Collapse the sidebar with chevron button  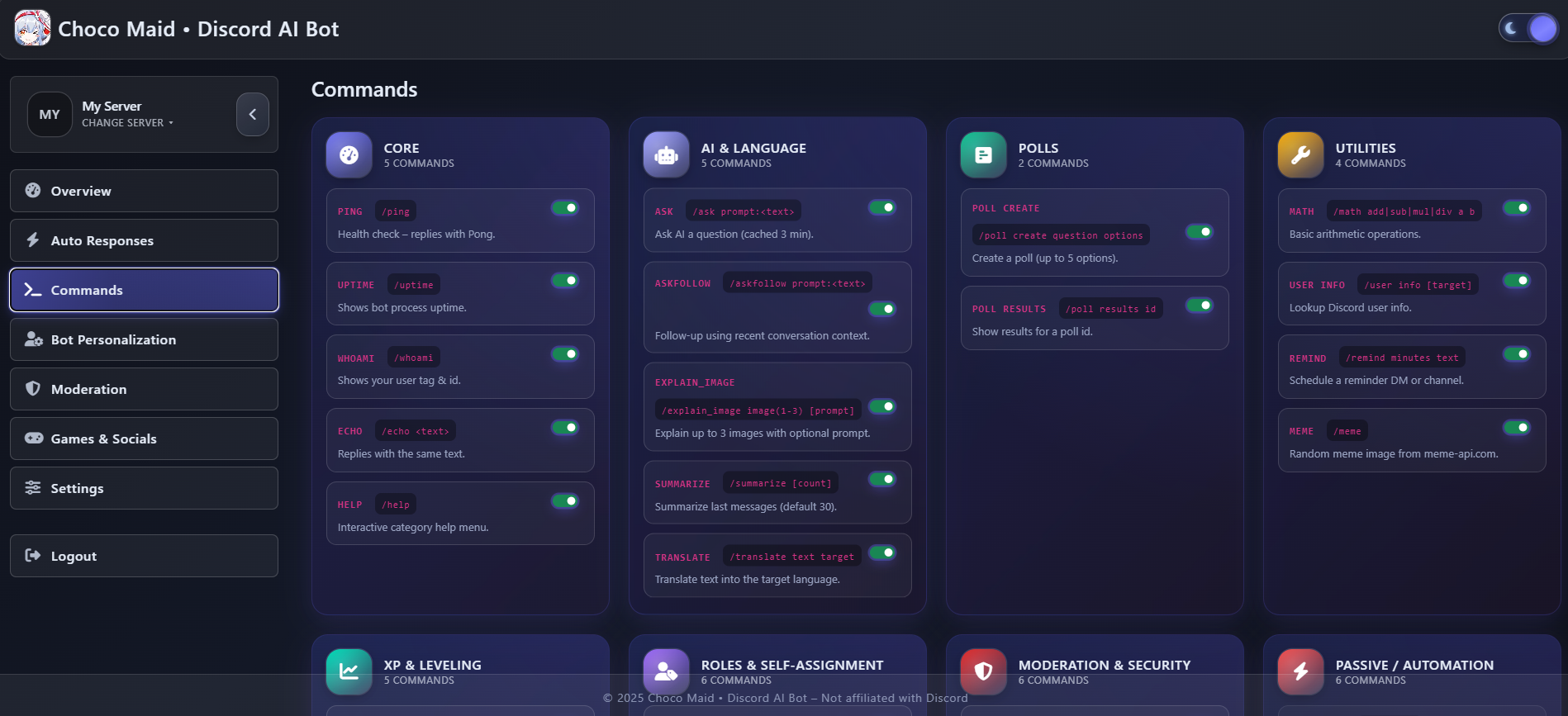click(x=253, y=114)
